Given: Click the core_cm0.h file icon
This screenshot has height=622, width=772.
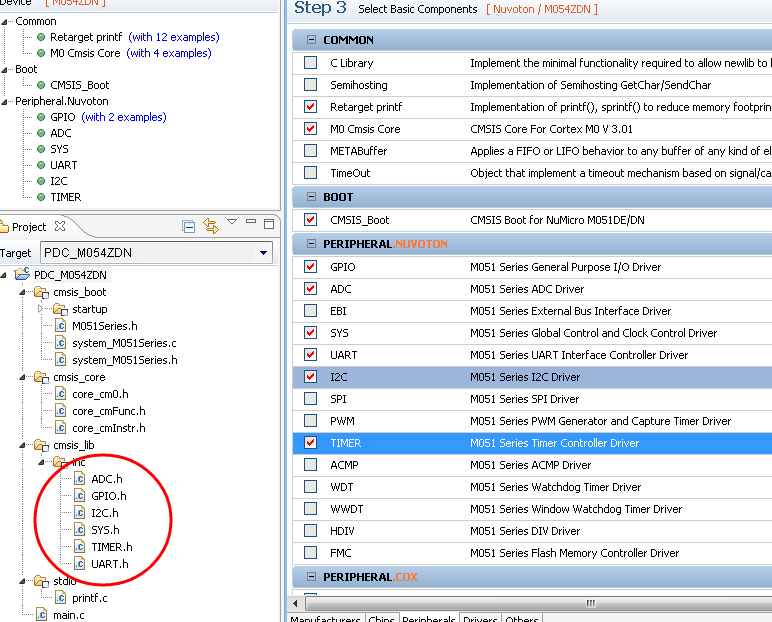Looking at the screenshot, I should 61,394.
